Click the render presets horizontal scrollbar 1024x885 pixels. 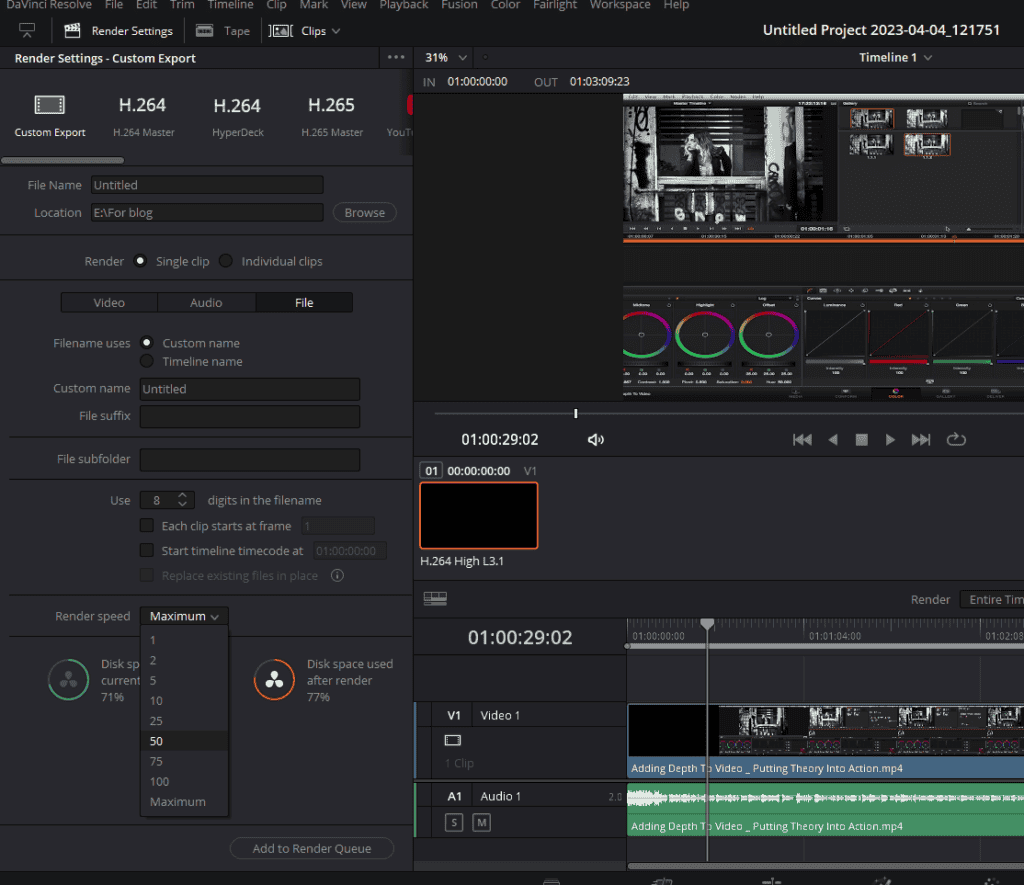pos(63,160)
